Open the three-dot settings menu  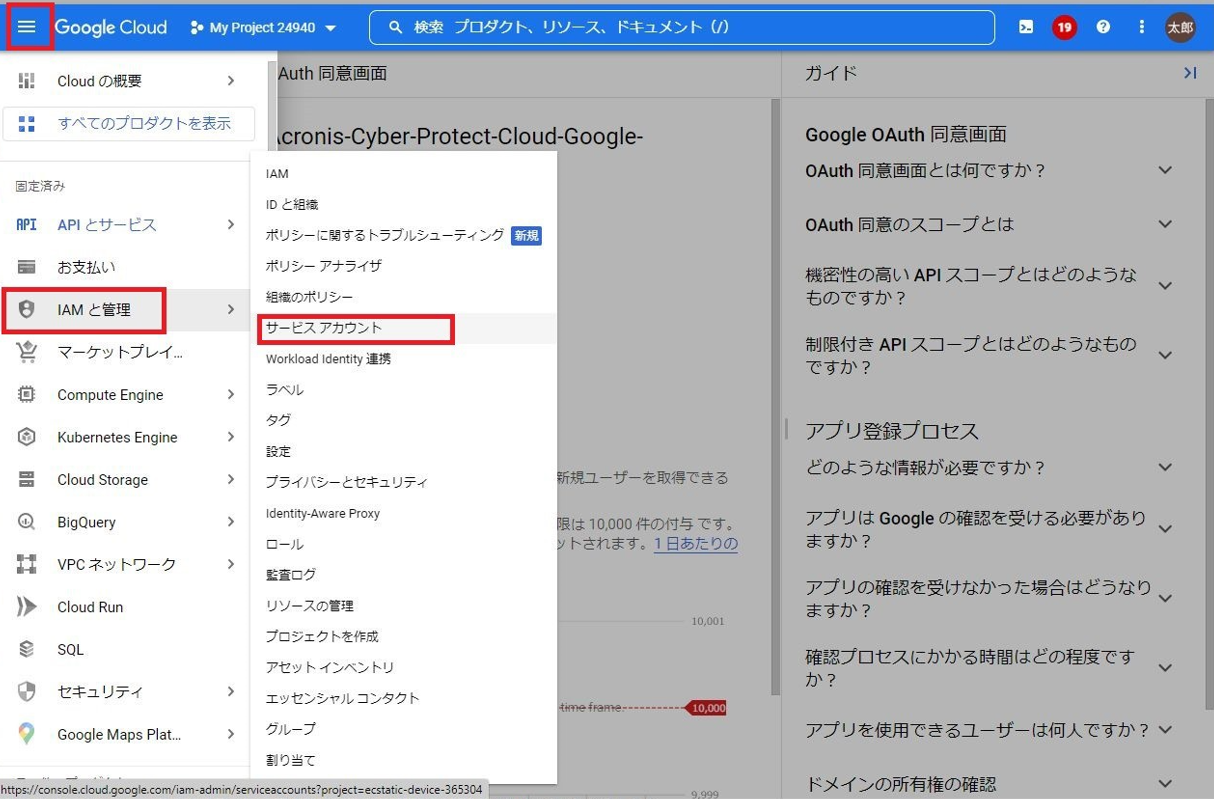pyautogui.click(x=1141, y=27)
